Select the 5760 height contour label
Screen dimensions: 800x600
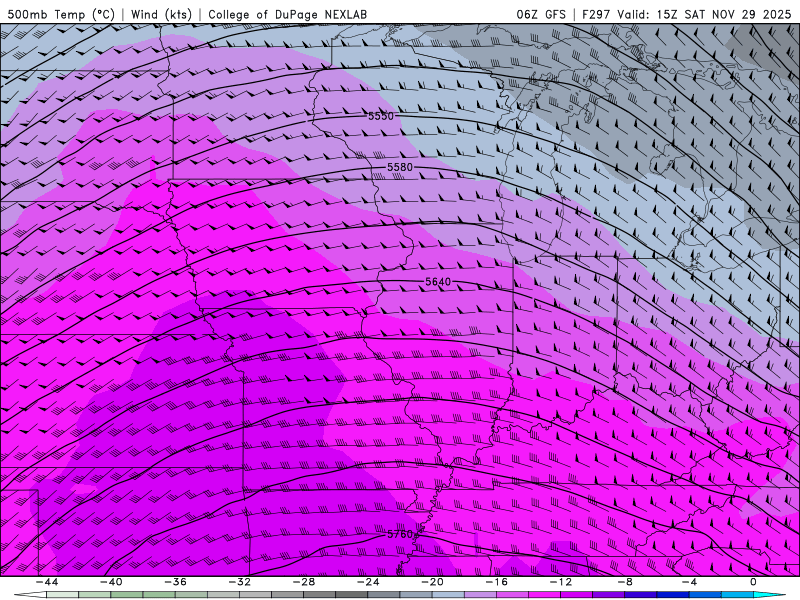[x=399, y=534]
